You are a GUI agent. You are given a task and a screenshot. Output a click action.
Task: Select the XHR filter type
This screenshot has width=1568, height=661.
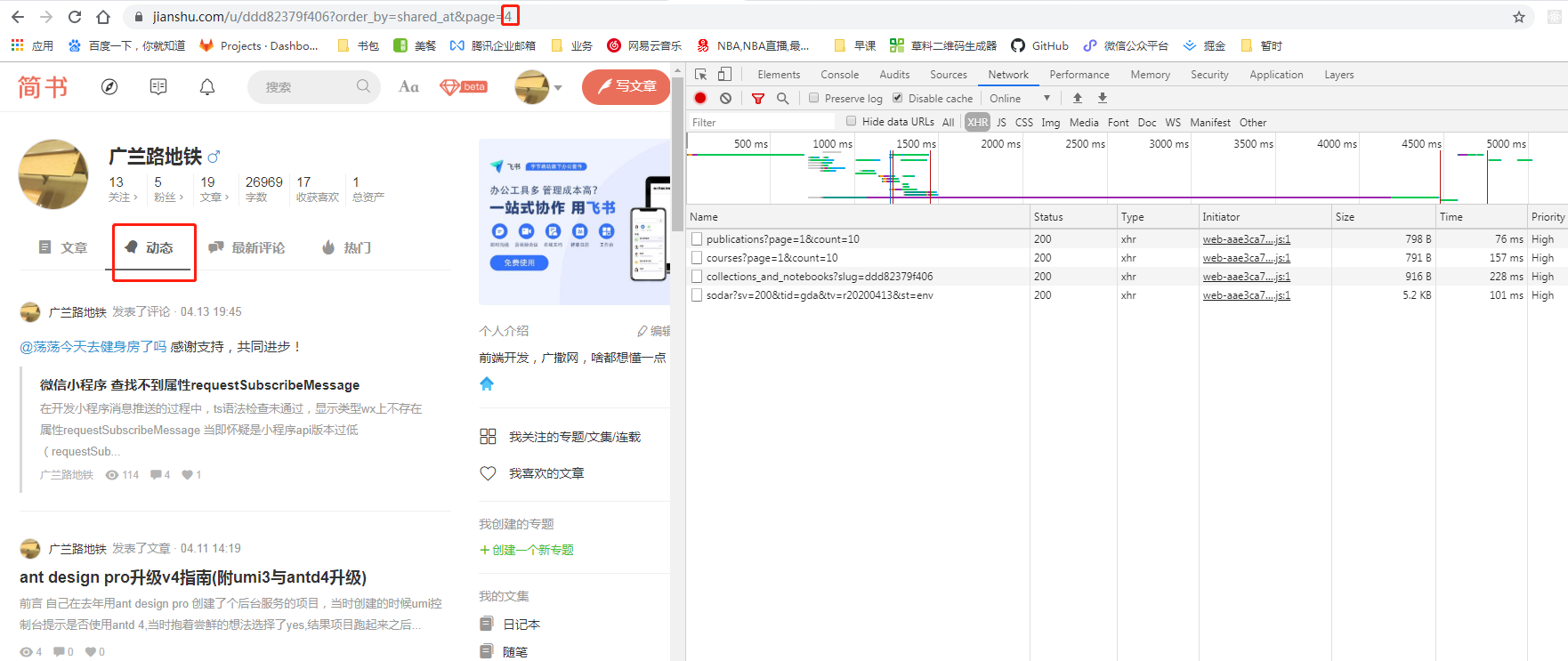(977, 122)
